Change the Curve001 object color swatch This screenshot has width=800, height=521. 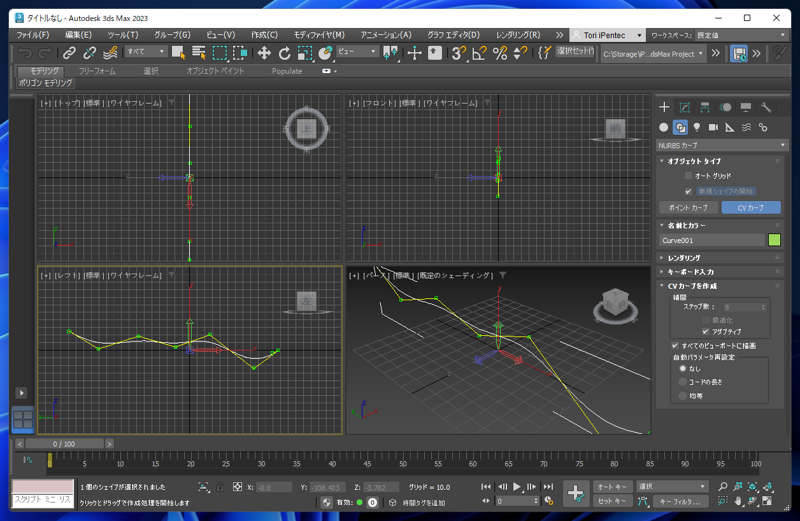click(774, 240)
